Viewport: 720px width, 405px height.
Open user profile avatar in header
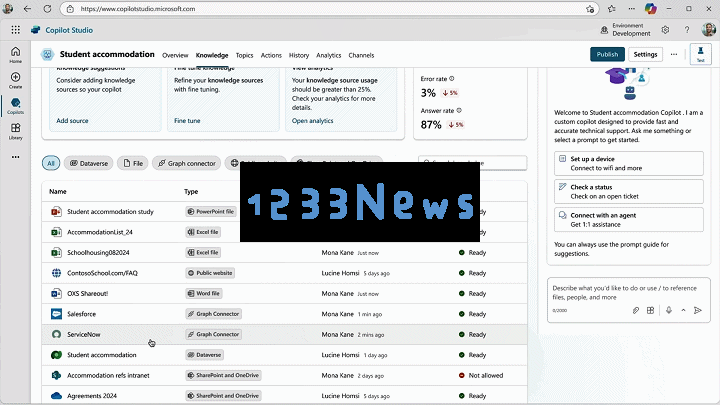(x=709, y=30)
